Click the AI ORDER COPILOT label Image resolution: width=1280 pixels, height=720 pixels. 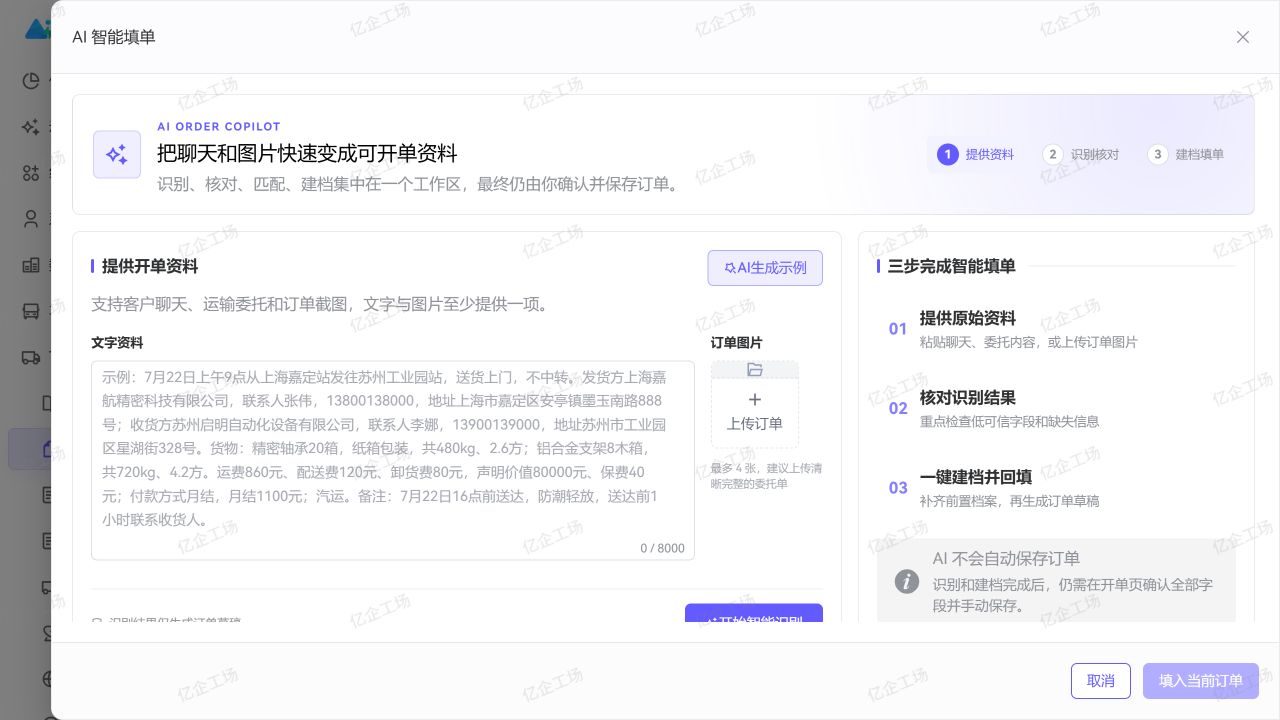219,127
